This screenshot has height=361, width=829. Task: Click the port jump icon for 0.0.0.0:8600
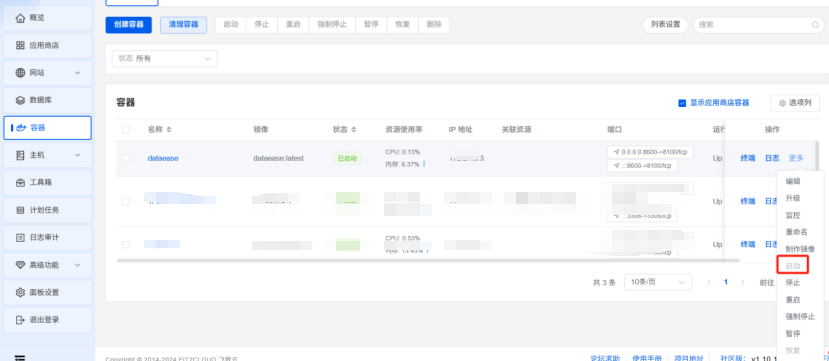click(x=616, y=152)
